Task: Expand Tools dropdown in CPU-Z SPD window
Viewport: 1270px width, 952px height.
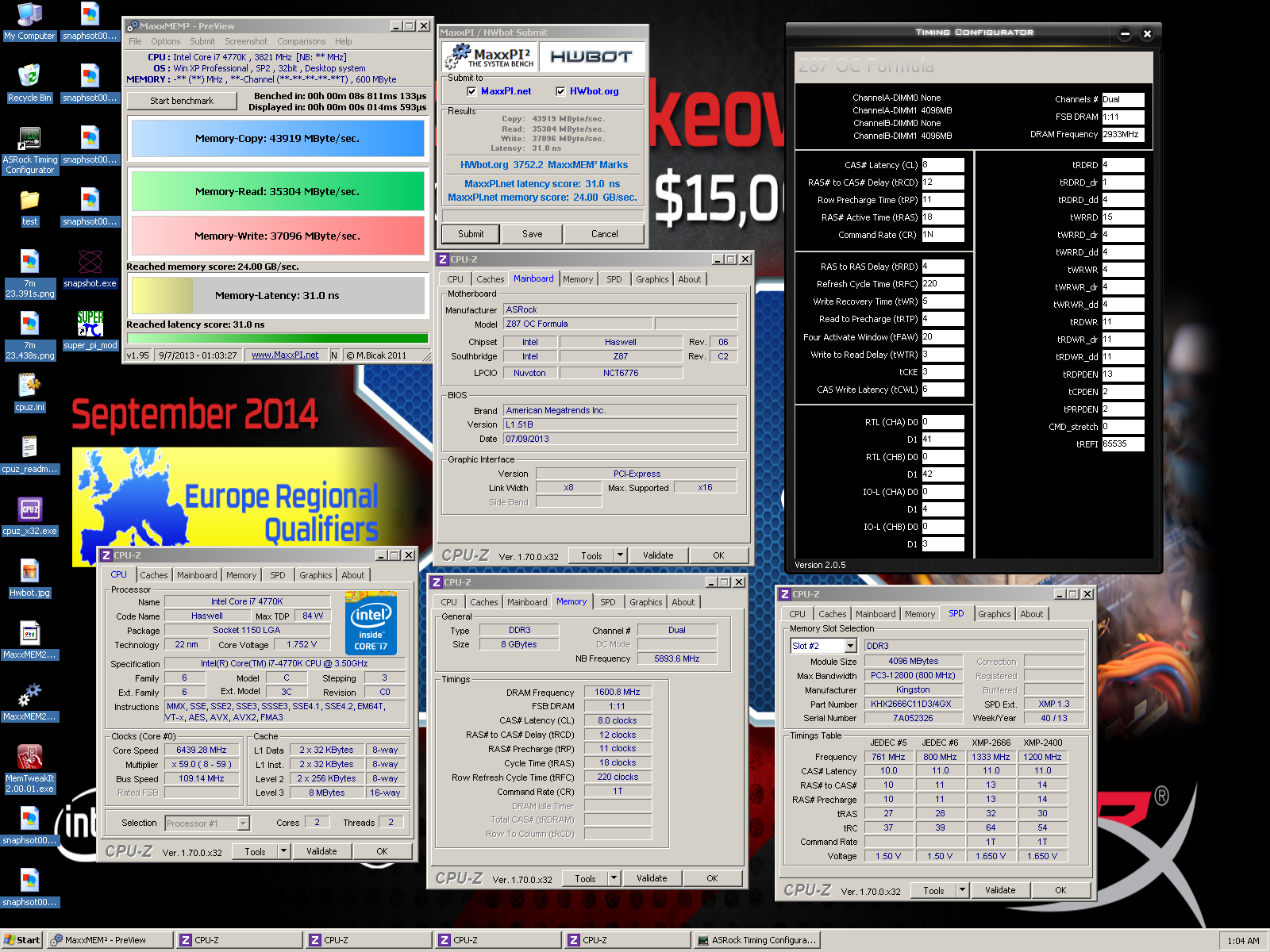Action: coord(962,890)
